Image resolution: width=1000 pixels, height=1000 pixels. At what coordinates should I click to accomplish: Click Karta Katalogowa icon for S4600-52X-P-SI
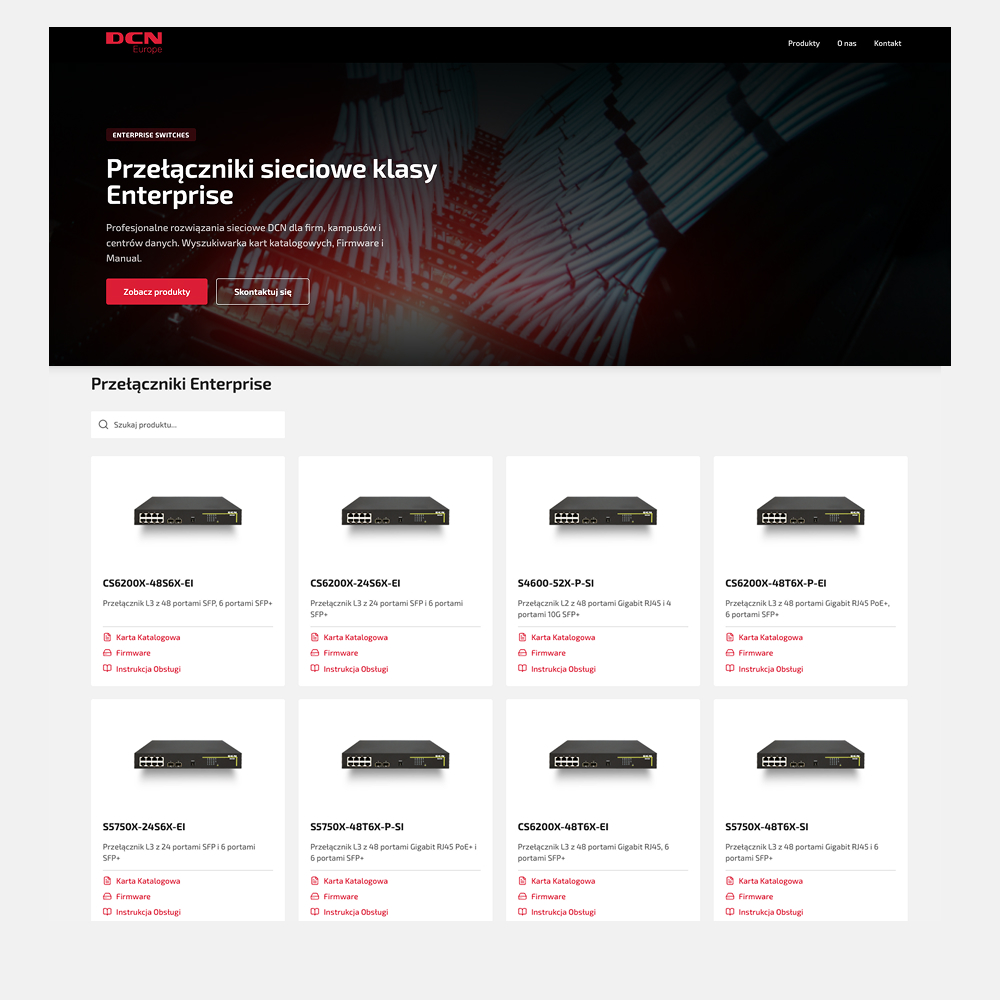(522, 637)
